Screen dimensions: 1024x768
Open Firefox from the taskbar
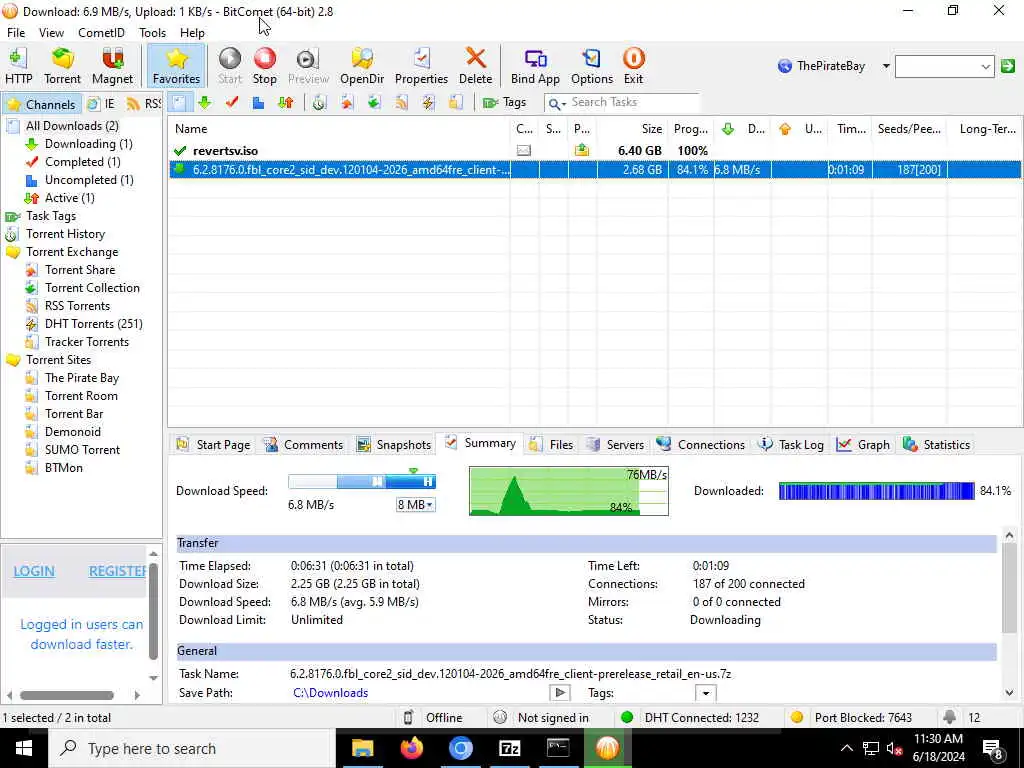(x=411, y=748)
